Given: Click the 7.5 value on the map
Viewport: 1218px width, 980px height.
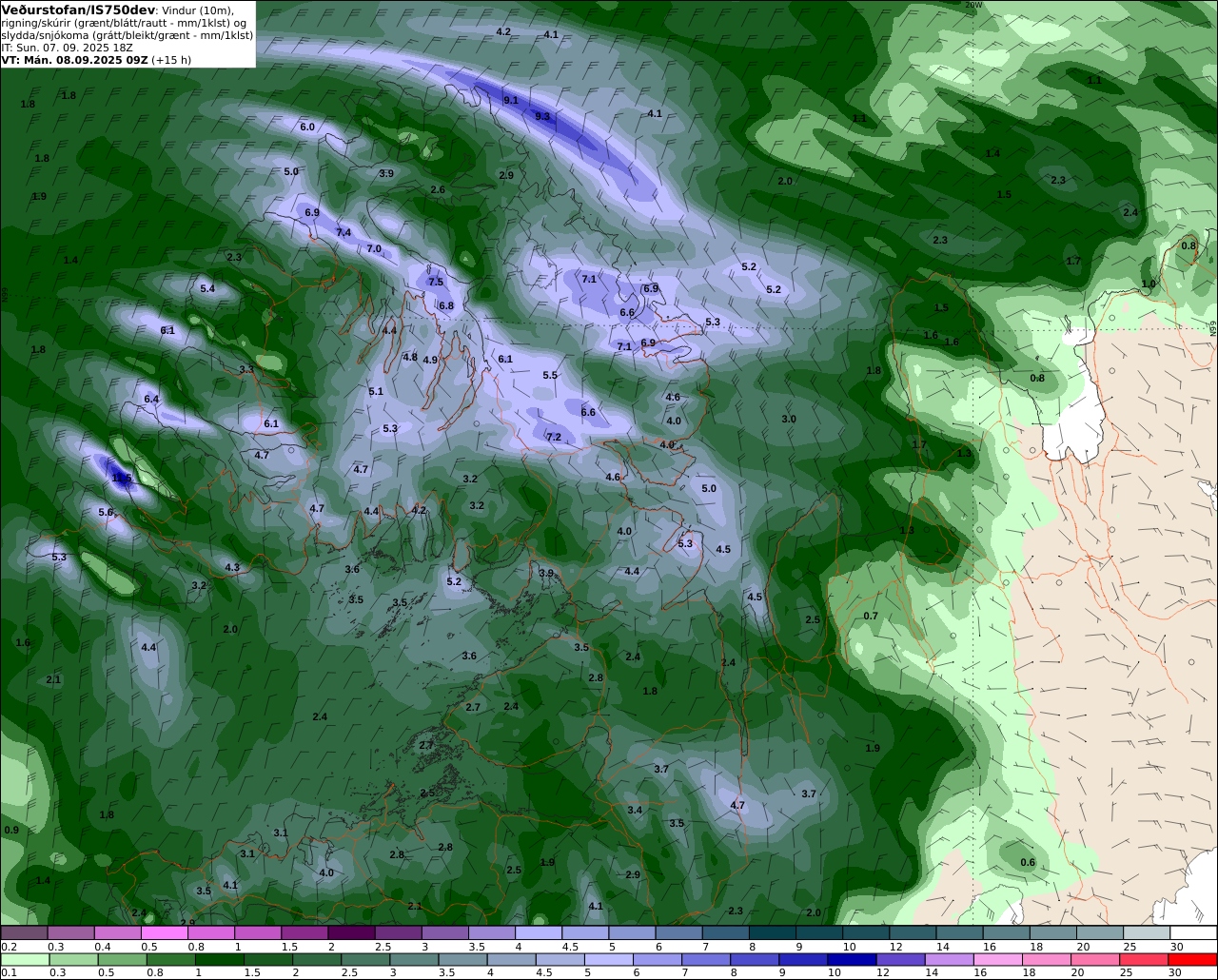Looking at the screenshot, I should tap(436, 282).
